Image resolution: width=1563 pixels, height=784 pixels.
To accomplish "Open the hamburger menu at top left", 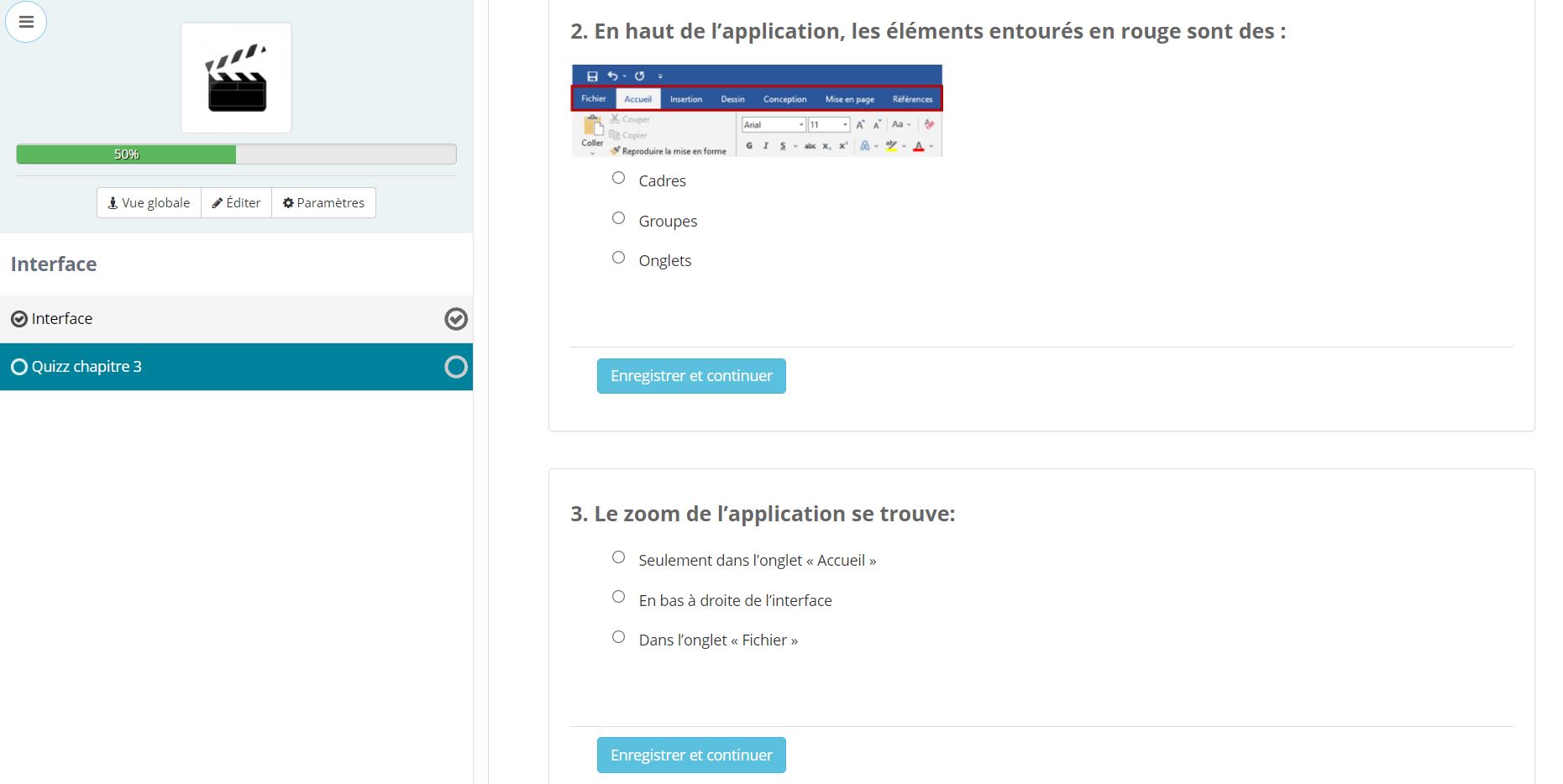I will coord(26,22).
